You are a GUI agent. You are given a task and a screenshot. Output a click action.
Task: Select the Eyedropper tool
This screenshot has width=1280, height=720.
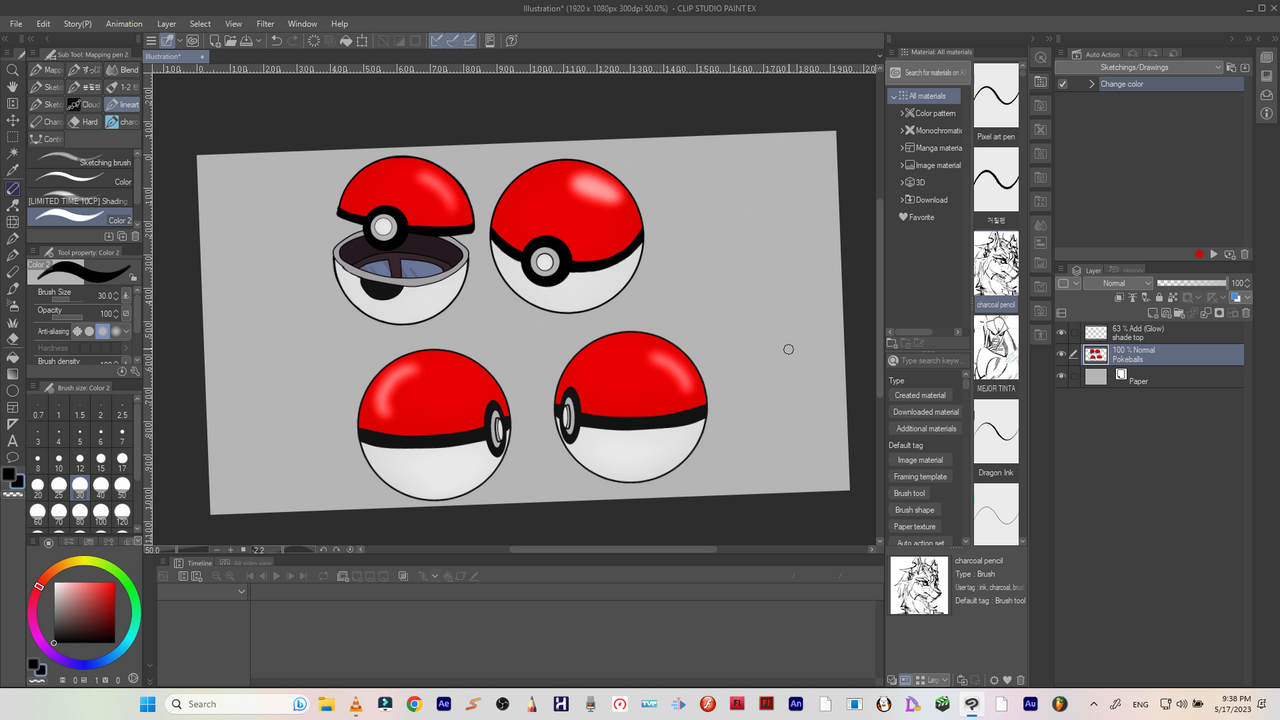tap(13, 171)
